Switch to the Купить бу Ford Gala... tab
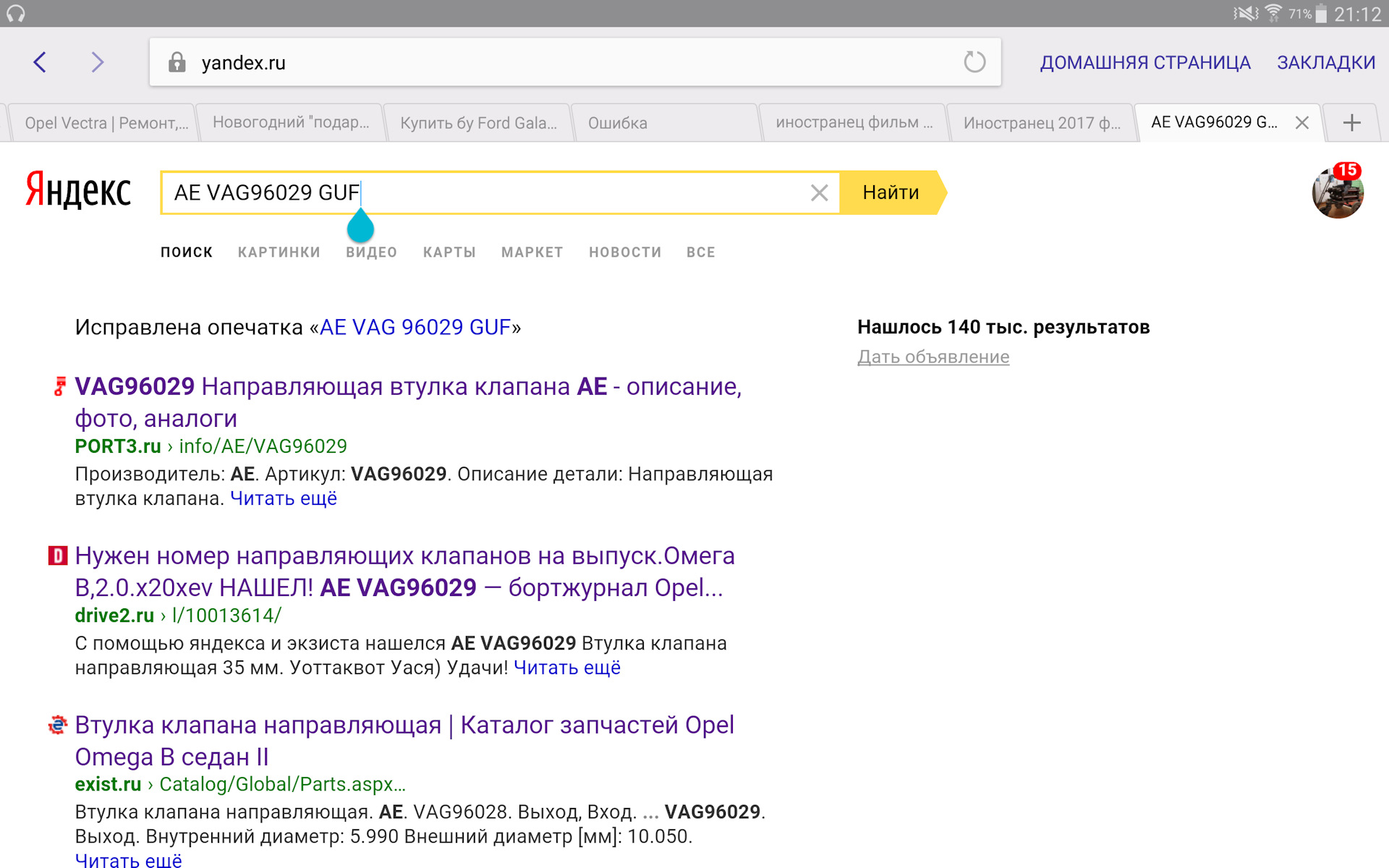This screenshot has width=1389, height=868. click(x=477, y=123)
